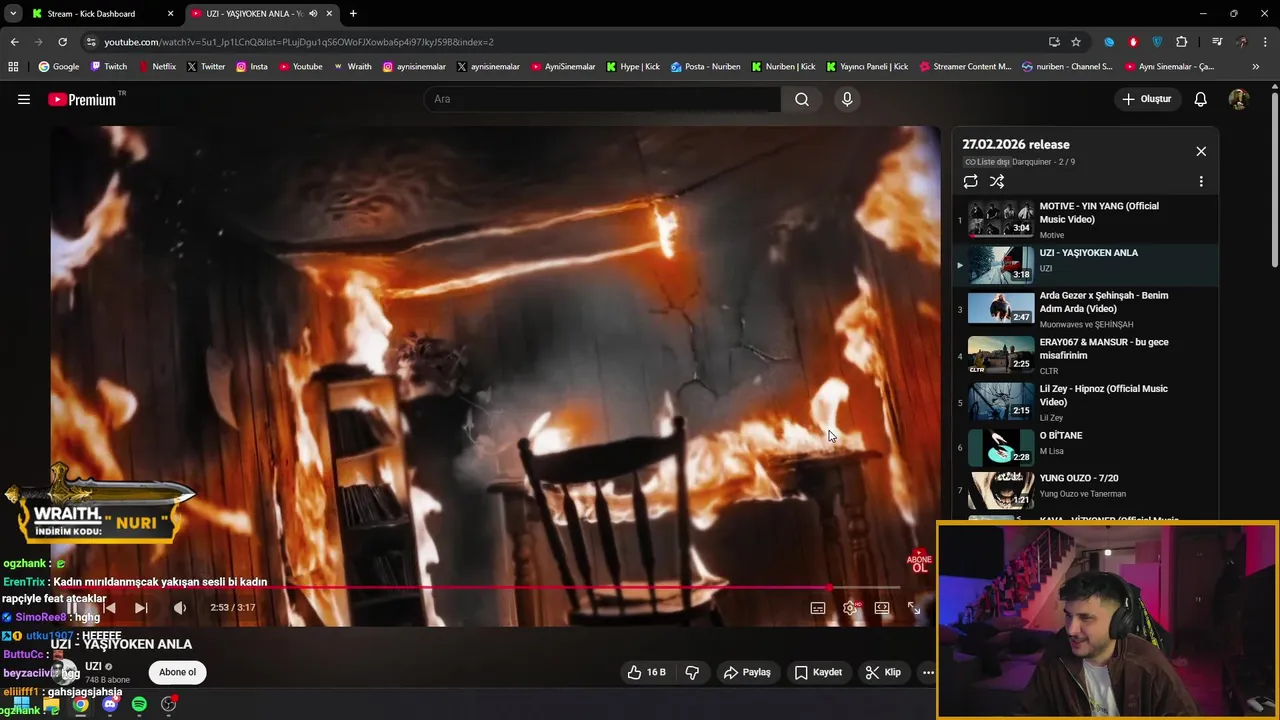Play O Bİ'TANE playlist item
1280x720 pixels.
pos(1085,447)
